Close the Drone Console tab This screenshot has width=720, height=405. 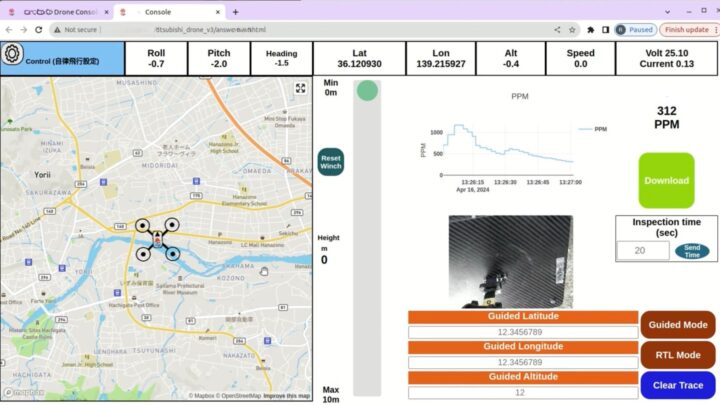click(x=107, y=12)
